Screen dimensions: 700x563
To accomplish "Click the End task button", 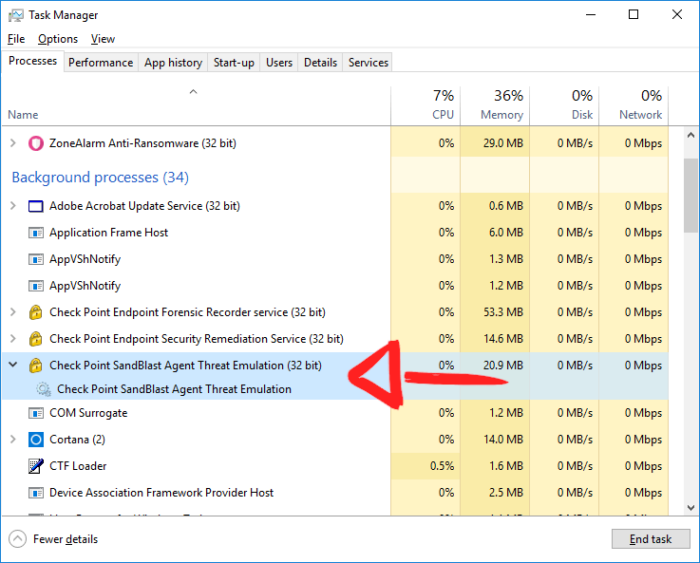I will pyautogui.click(x=650, y=539).
